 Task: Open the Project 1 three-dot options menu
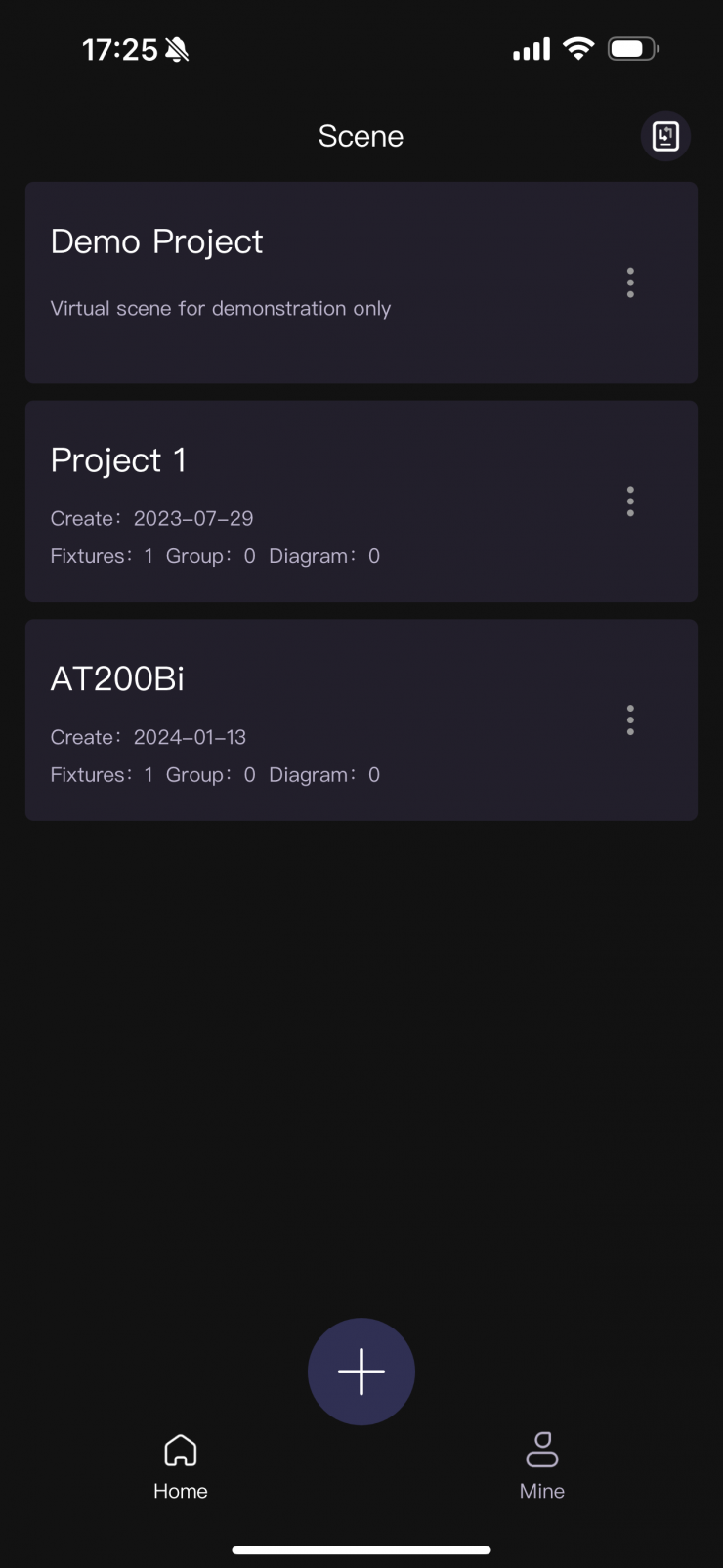click(x=630, y=501)
